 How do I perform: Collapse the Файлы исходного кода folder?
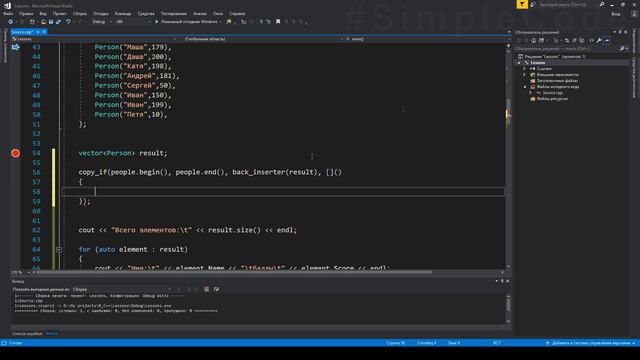click(525, 87)
